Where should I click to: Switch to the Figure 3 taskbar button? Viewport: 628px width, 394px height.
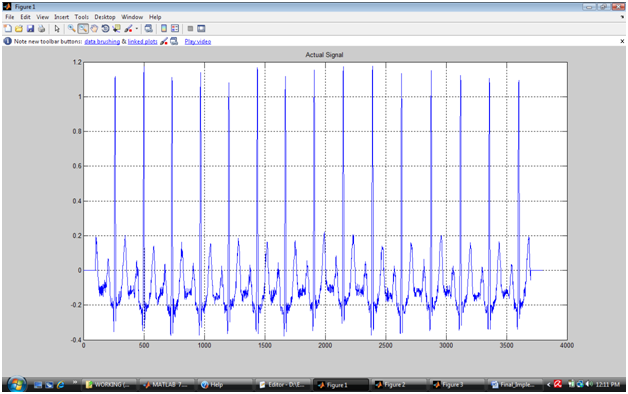click(456, 385)
